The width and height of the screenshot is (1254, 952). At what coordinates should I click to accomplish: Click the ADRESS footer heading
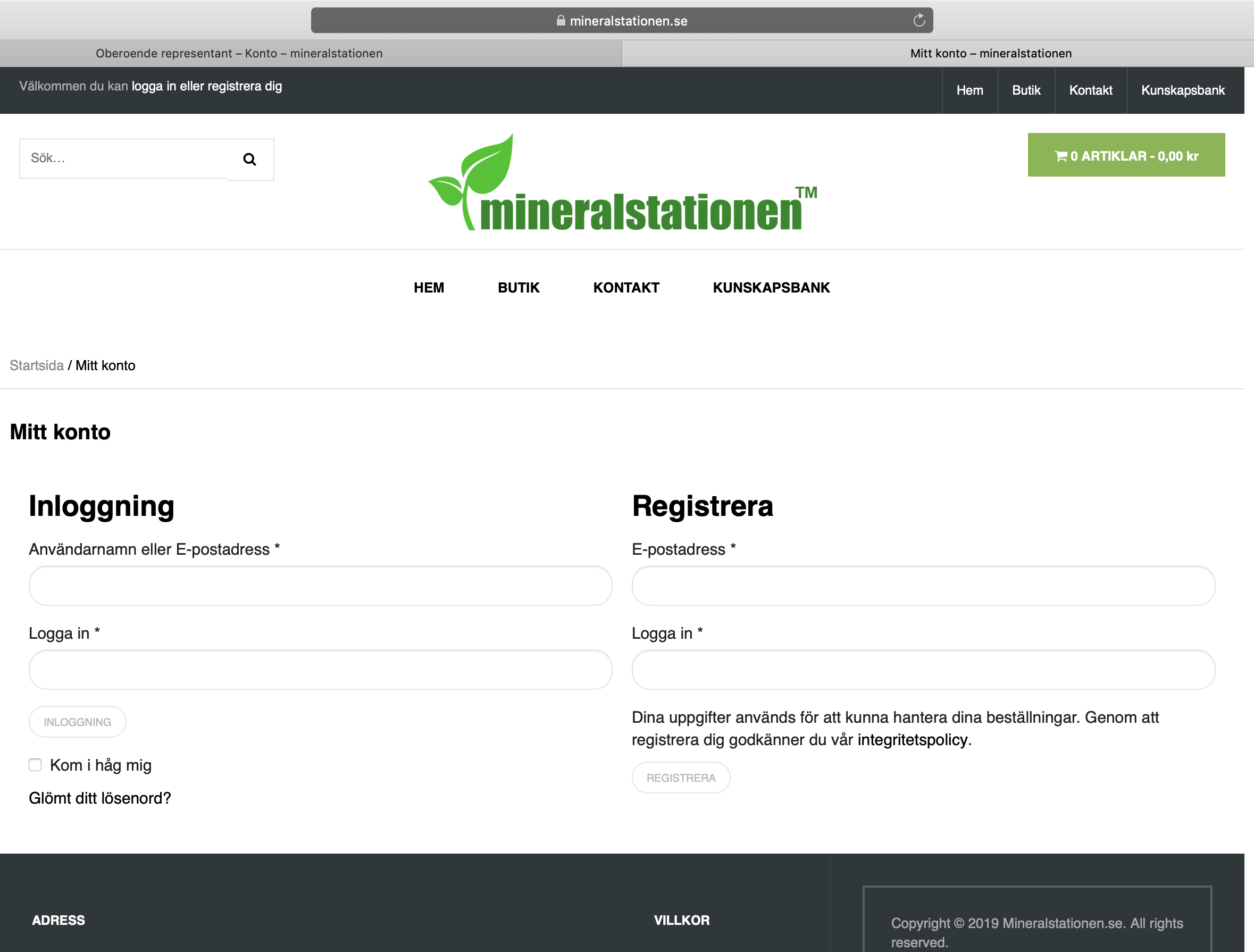[58, 920]
